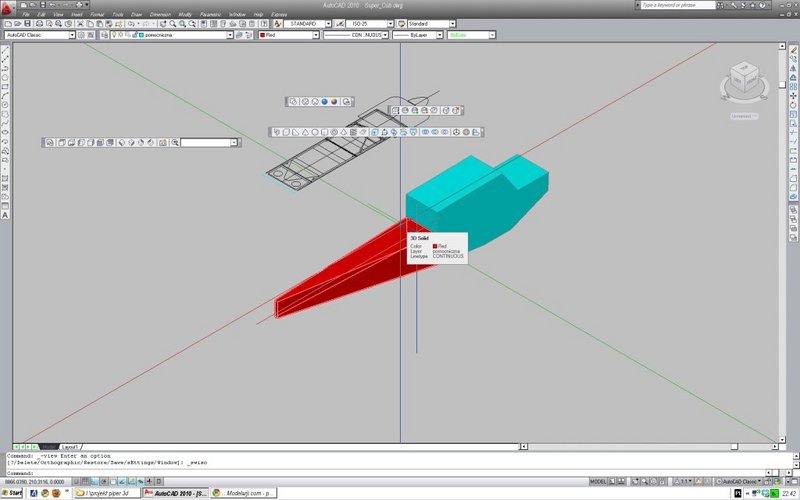
Task: Click the command line input area
Action: (x=388, y=473)
